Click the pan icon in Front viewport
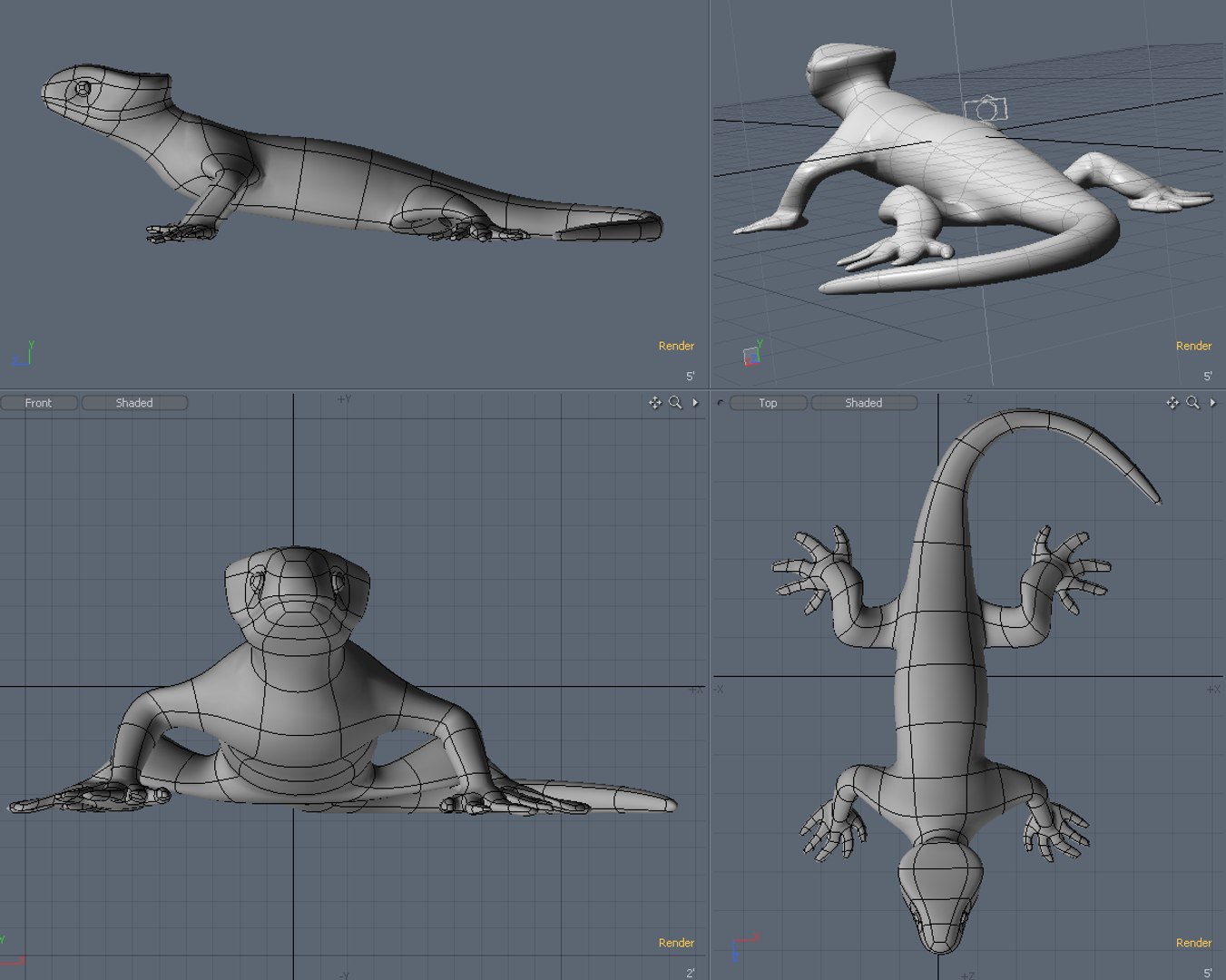The width and height of the screenshot is (1226, 980). pos(655,403)
